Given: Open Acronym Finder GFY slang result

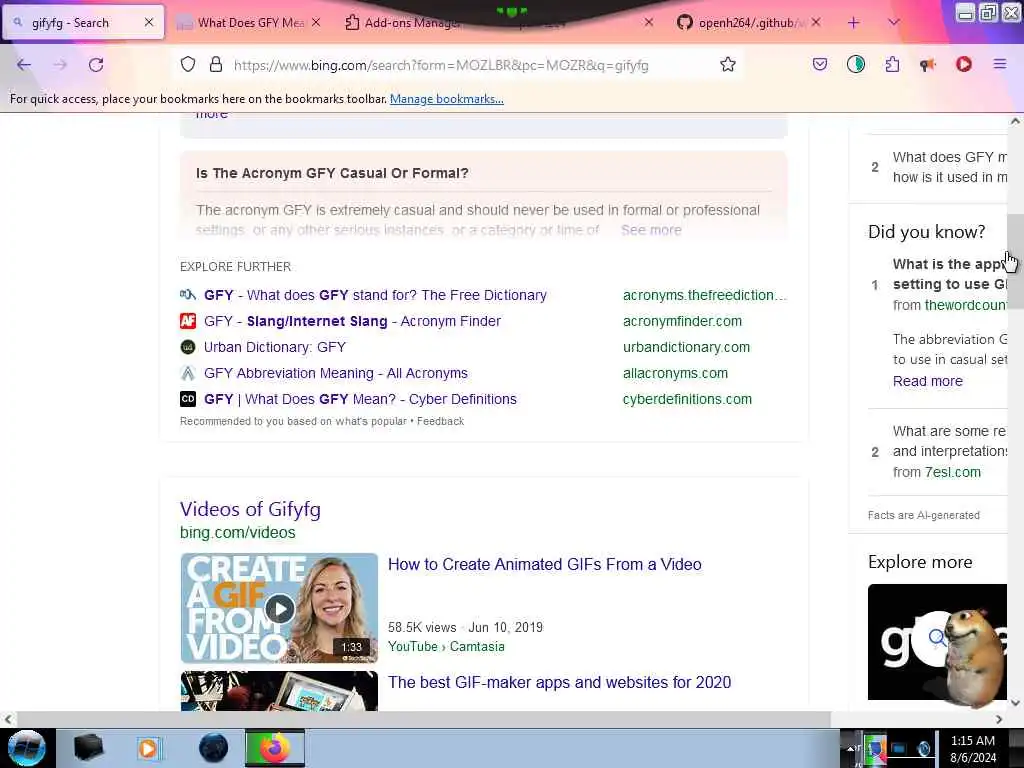Looking at the screenshot, I should 353,321.
